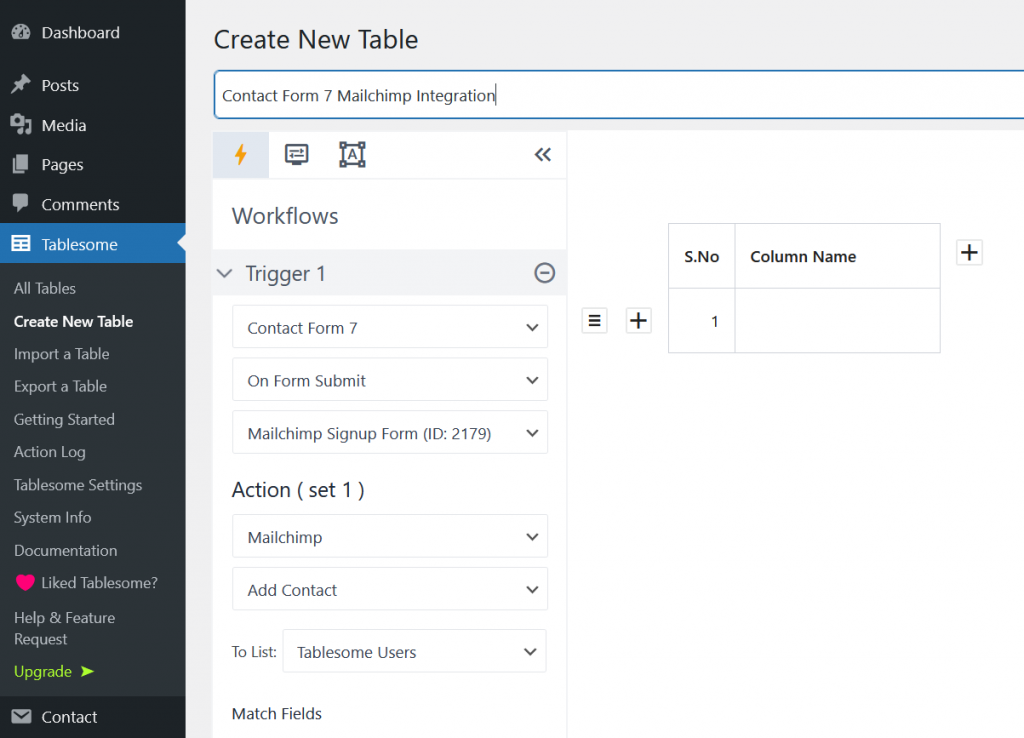Click the Tablesome table grid icon
The height and width of the screenshot is (738, 1024).
click(x=21, y=243)
